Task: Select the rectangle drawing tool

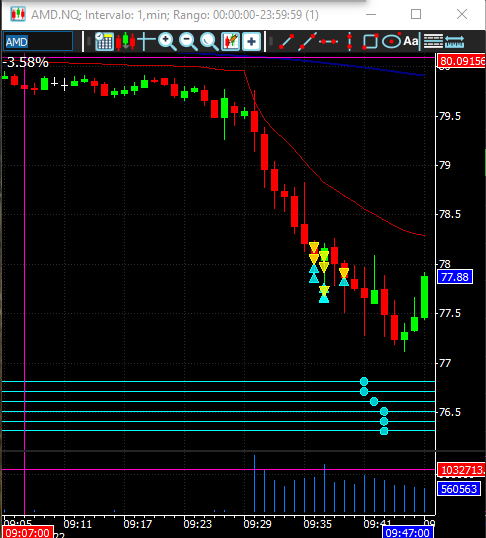Action: (370, 42)
